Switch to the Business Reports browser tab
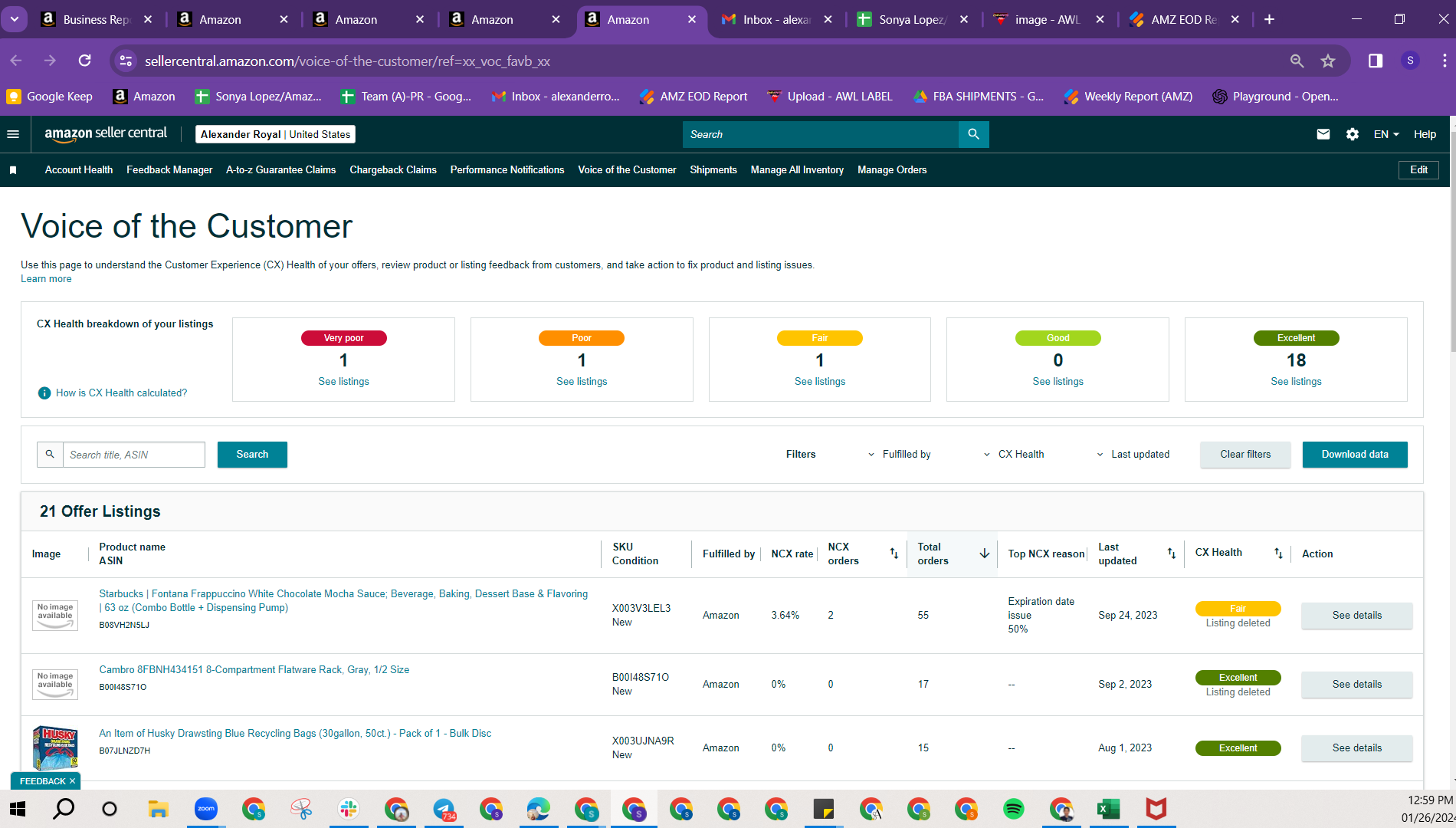The image size is (1456, 828). (x=96, y=19)
